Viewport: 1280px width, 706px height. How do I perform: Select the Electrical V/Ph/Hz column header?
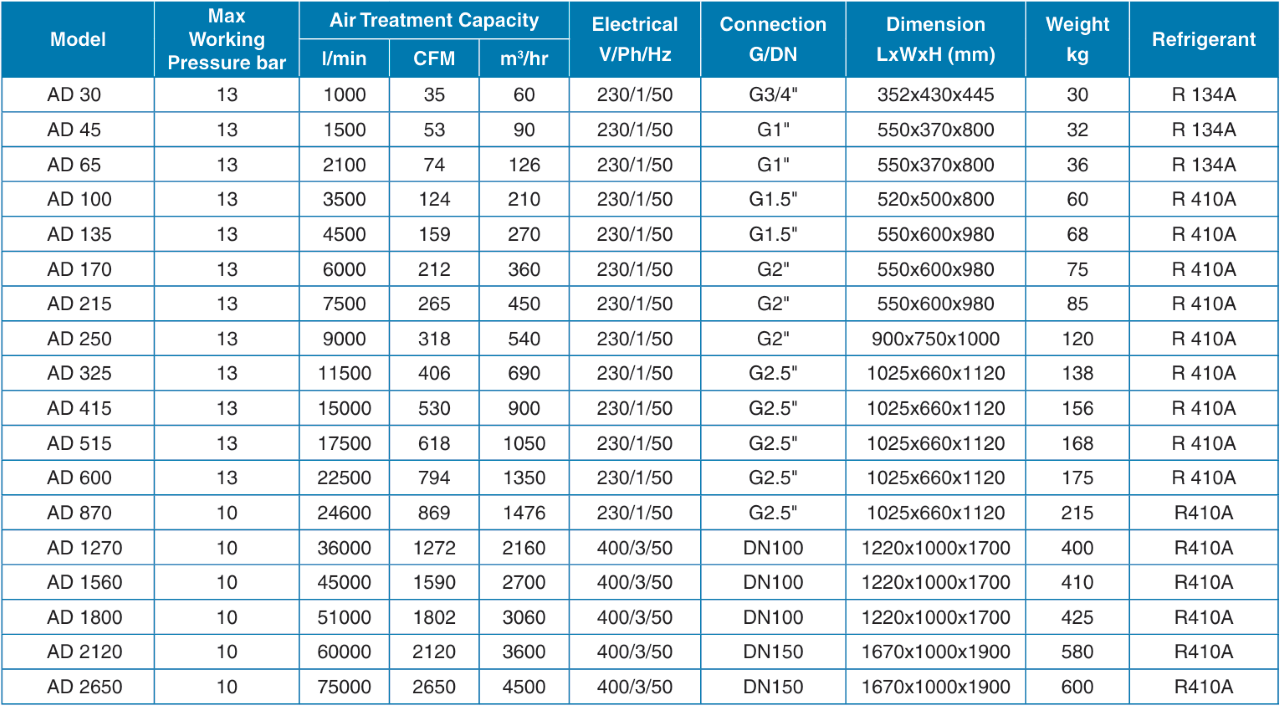point(634,40)
